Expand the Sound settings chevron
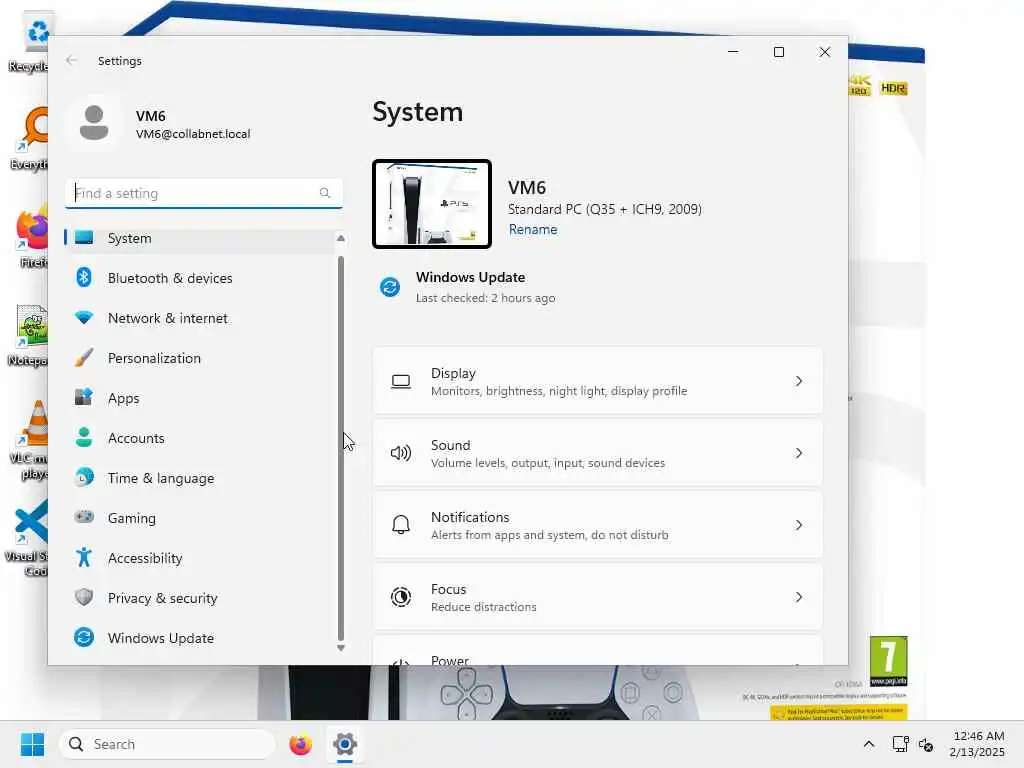This screenshot has width=1024, height=768. [799, 453]
